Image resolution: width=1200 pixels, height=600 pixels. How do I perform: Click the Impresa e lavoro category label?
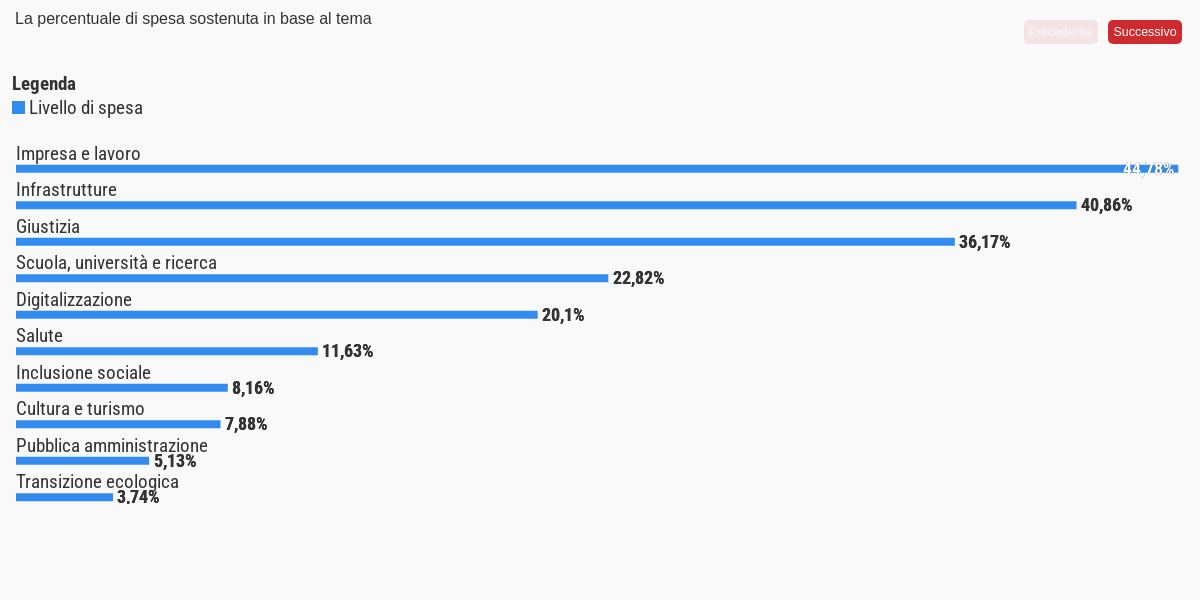point(78,154)
